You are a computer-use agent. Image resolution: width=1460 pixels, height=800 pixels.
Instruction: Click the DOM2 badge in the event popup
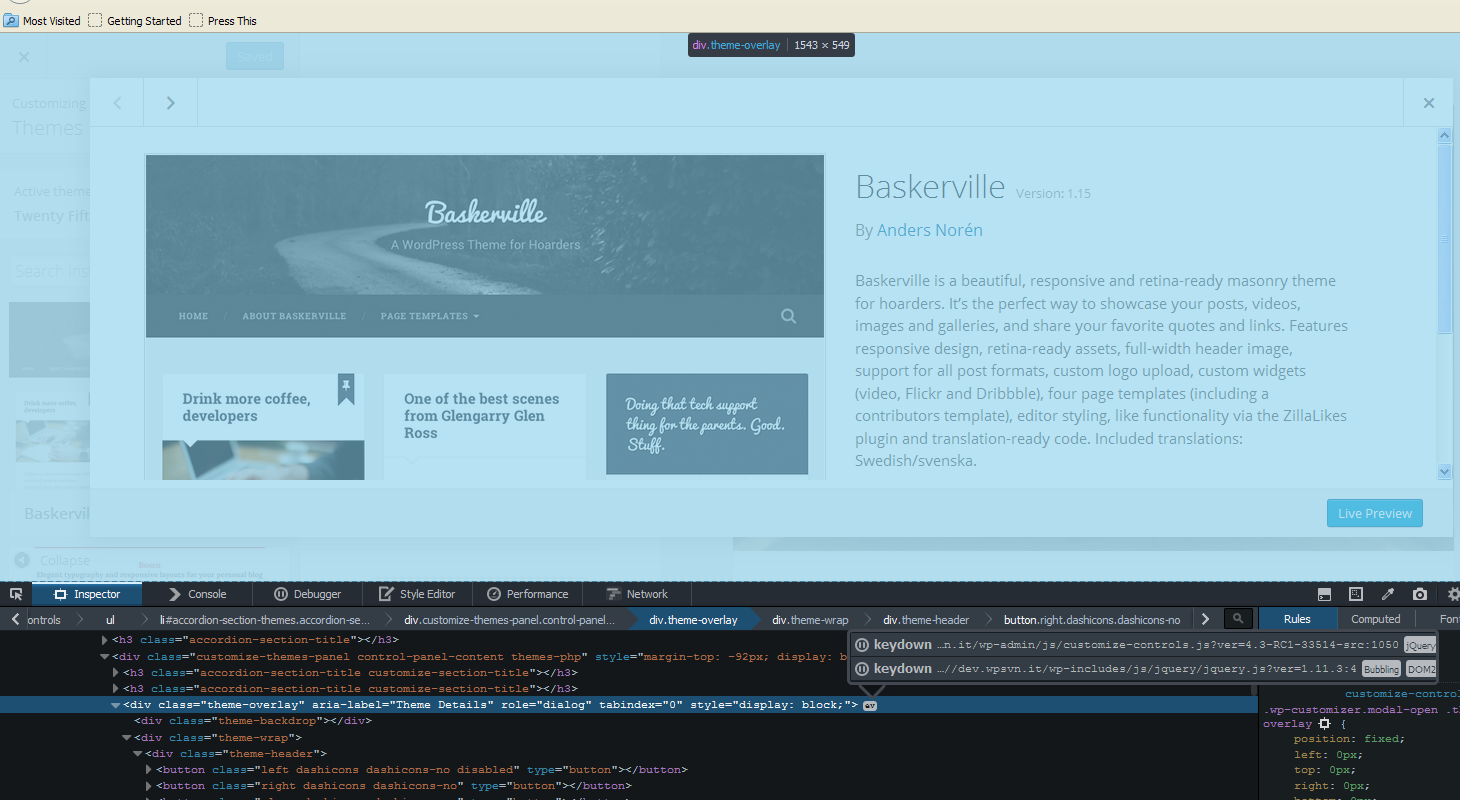[1421, 669]
